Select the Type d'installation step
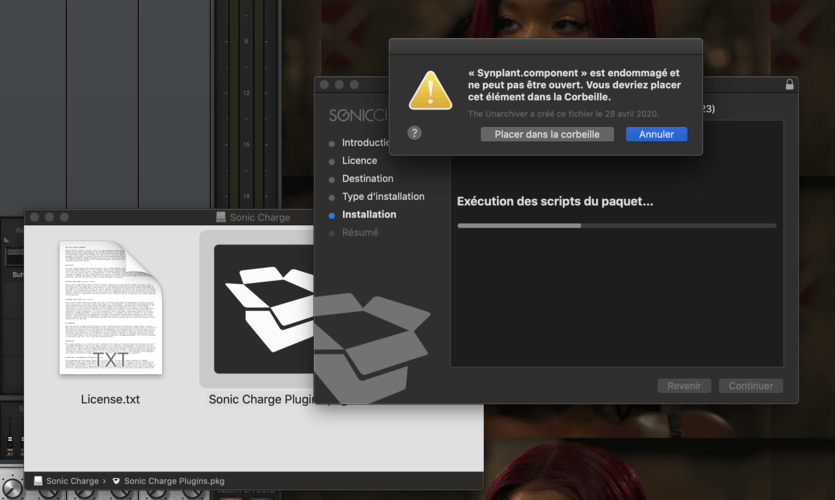This screenshot has height=500, width=835. coord(383,196)
